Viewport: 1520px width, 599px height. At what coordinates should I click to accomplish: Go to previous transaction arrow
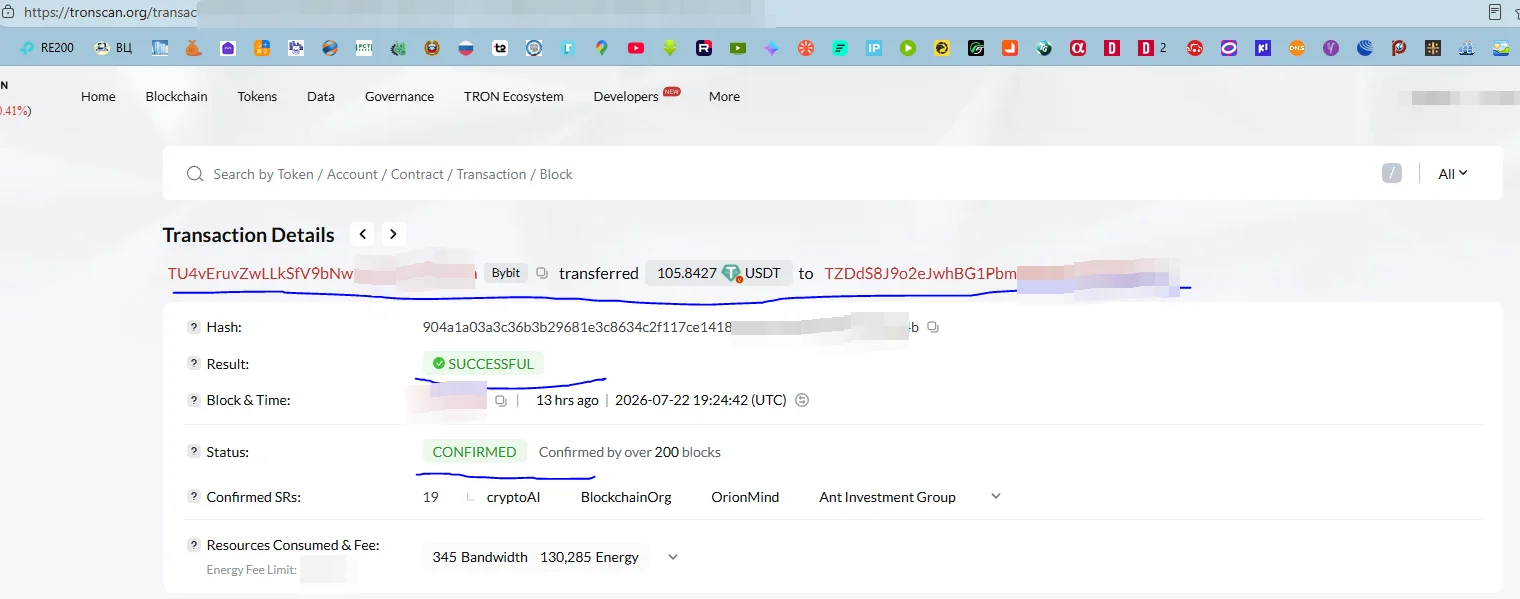pos(363,234)
